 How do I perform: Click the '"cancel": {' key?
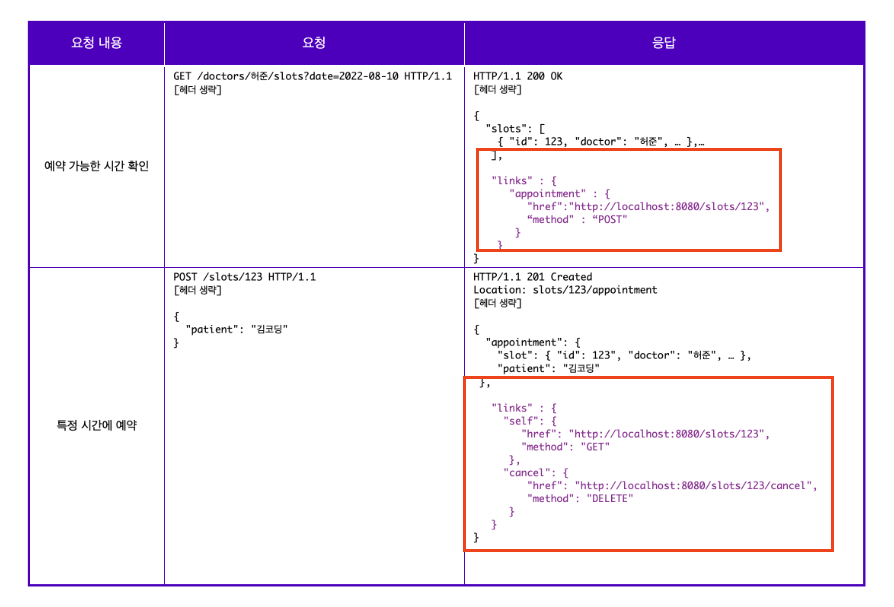tap(535, 473)
